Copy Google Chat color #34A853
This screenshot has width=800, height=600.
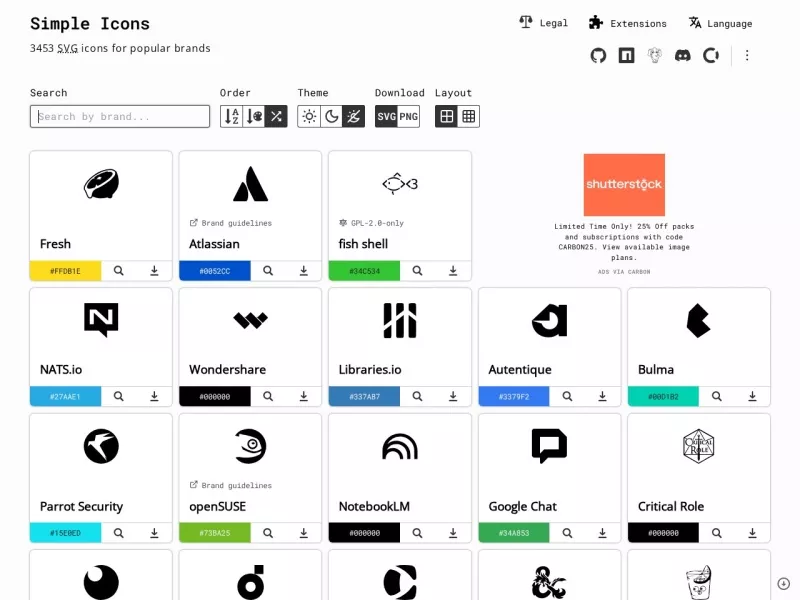tap(514, 533)
